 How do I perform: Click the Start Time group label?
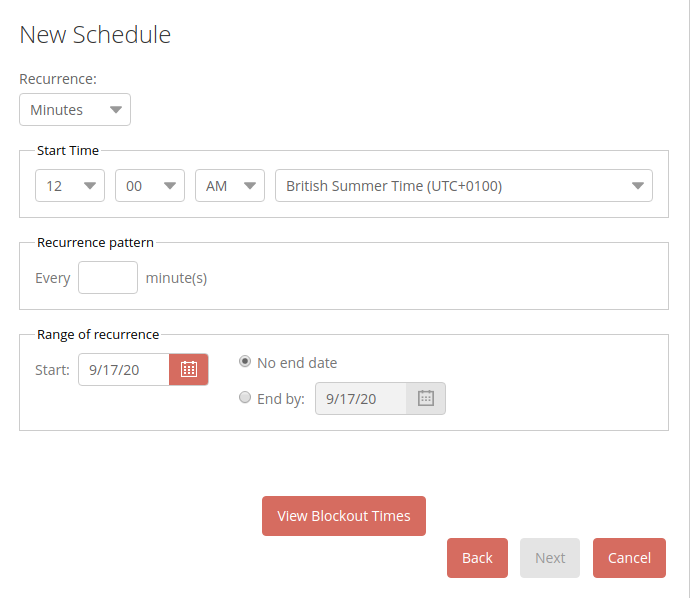coord(68,151)
